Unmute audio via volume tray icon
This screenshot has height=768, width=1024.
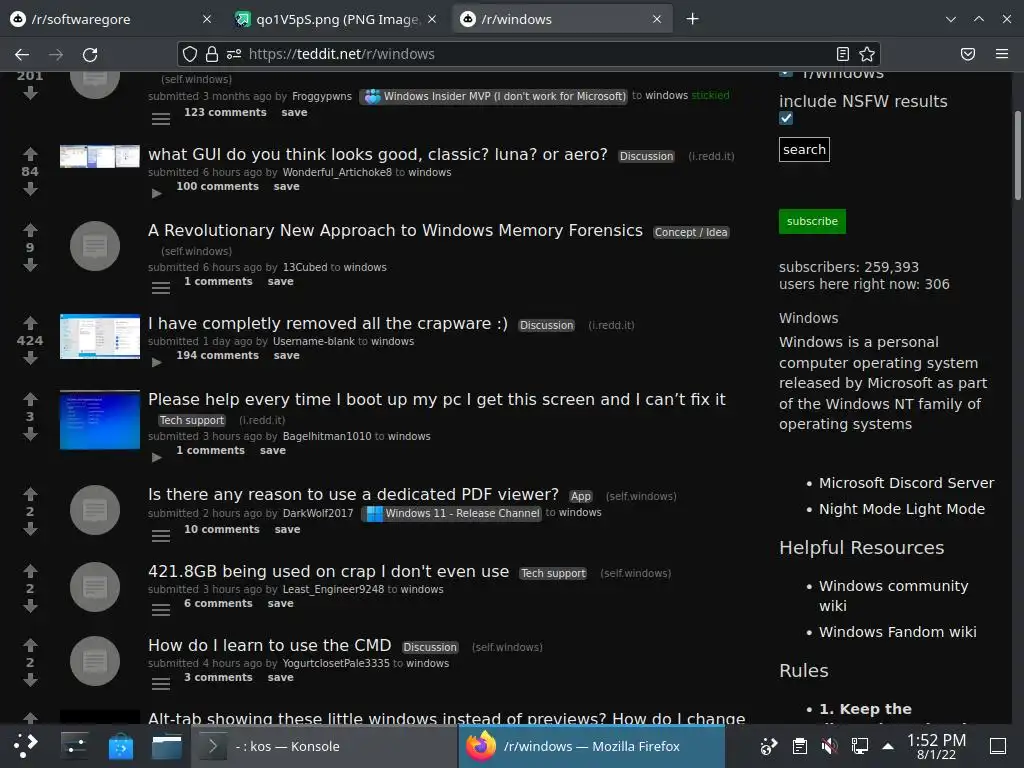tap(829, 746)
